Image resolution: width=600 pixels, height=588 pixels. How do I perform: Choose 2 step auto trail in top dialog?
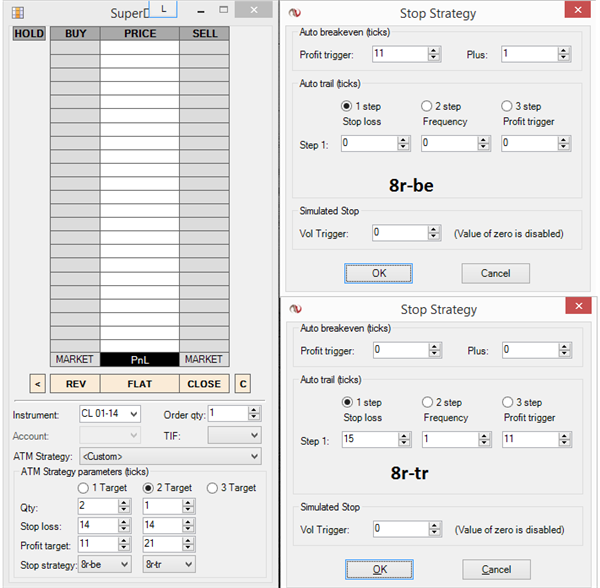(x=428, y=106)
